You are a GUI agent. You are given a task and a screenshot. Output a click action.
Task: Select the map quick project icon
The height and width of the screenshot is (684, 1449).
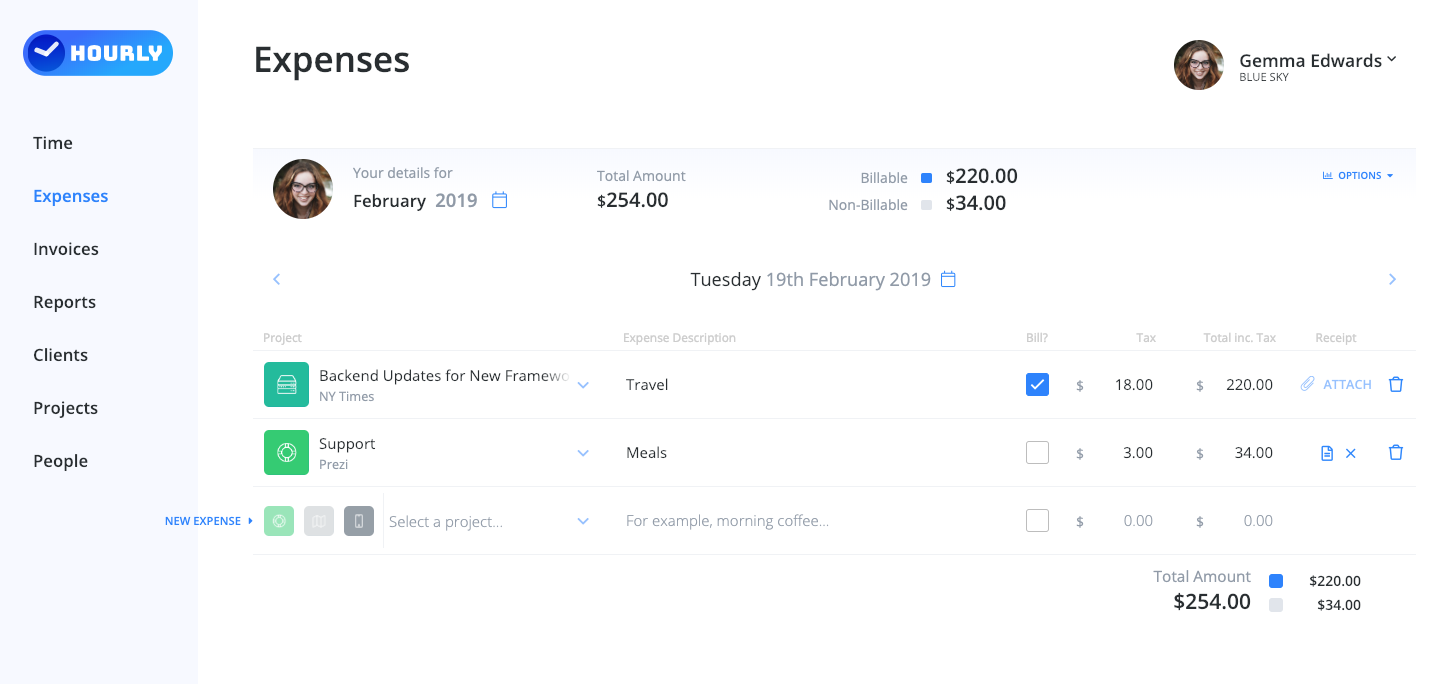(x=319, y=521)
